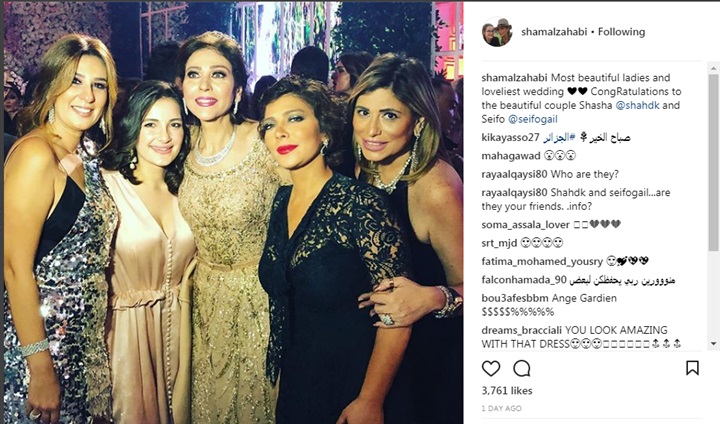This screenshot has height=424, width=720.
Task: Open kikayasso27 commenter profile
Action: [x=511, y=137]
